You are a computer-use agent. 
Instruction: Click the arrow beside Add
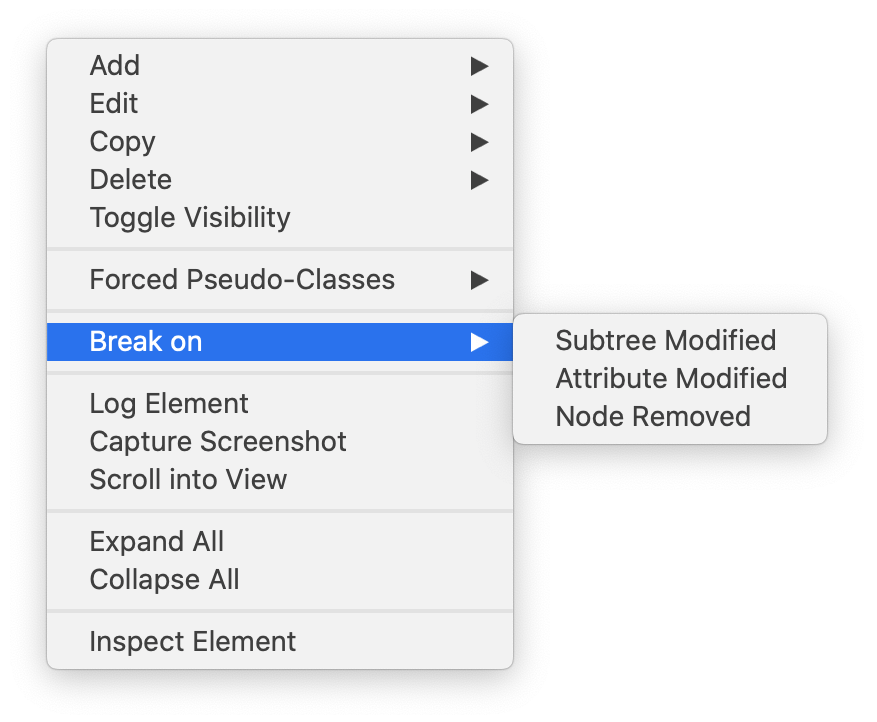click(x=480, y=66)
